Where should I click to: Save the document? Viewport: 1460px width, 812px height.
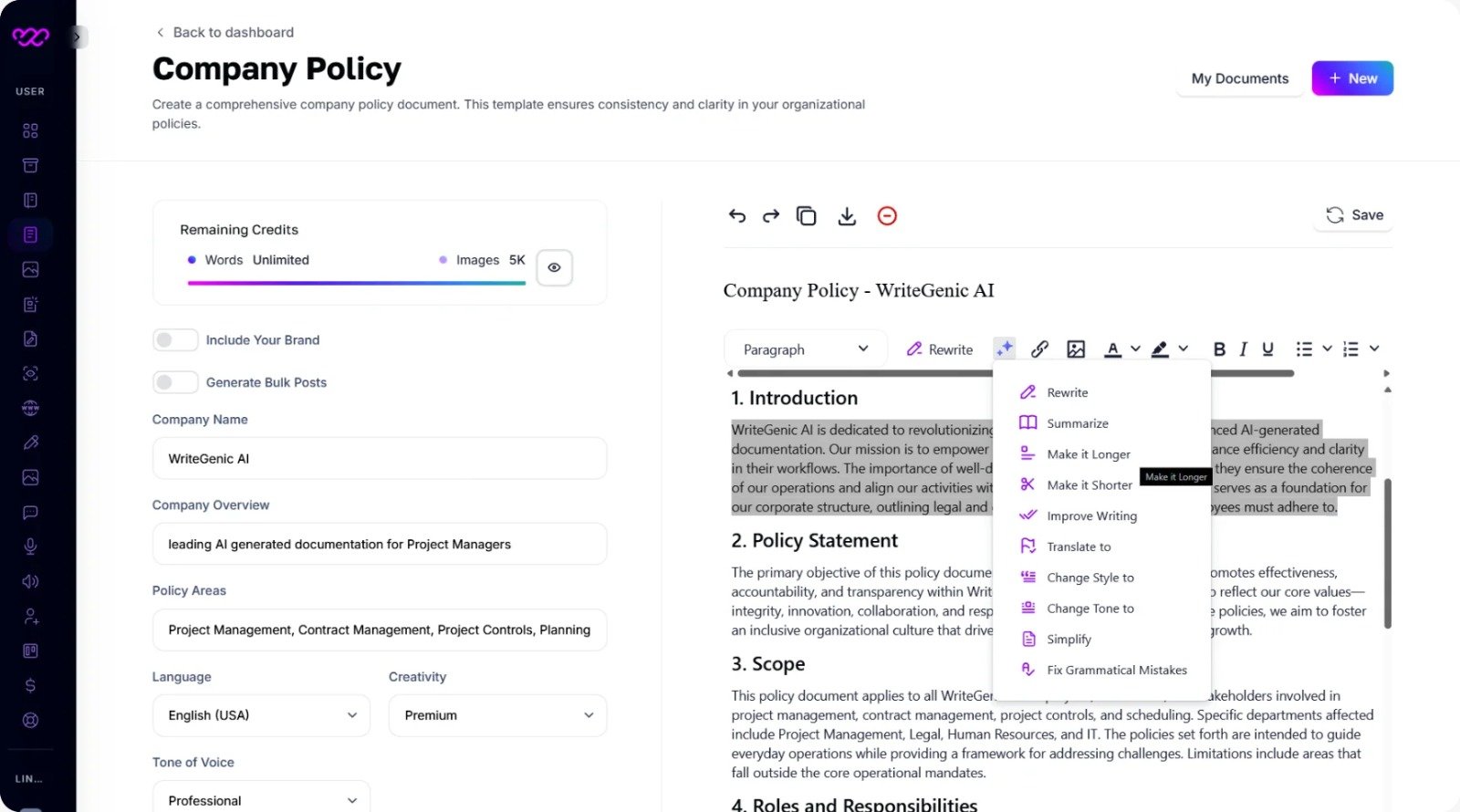tap(1354, 215)
